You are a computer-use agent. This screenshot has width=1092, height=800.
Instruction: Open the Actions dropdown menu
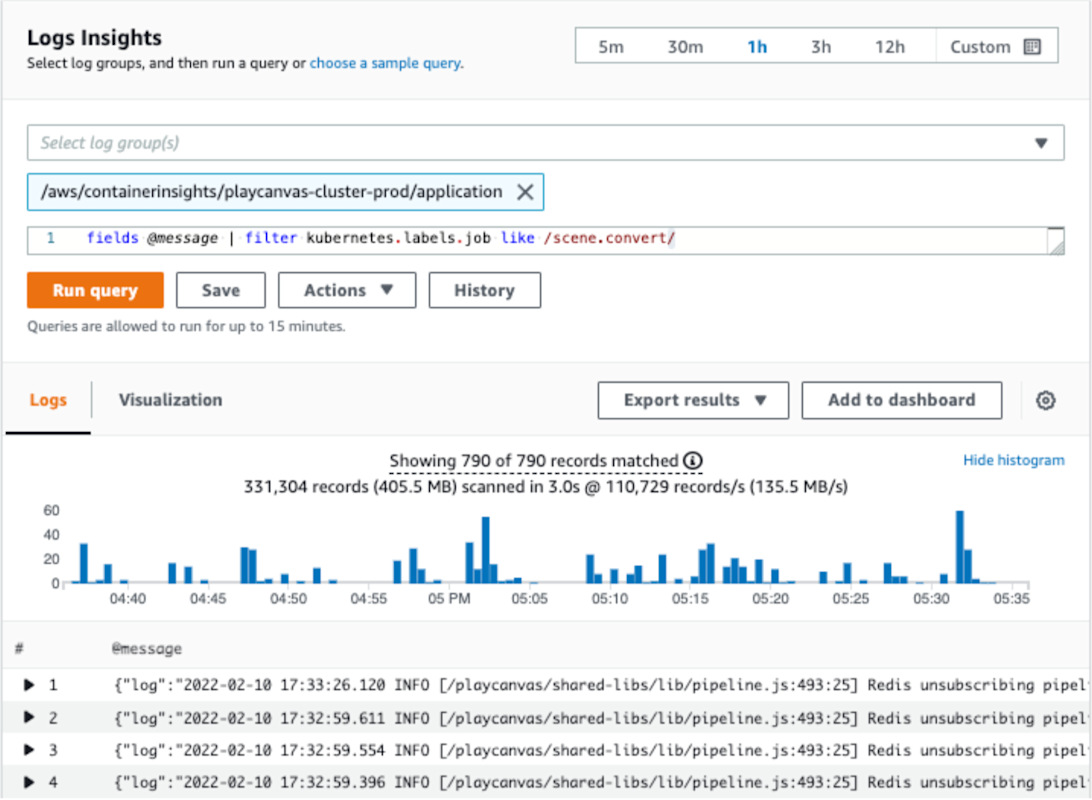[347, 290]
